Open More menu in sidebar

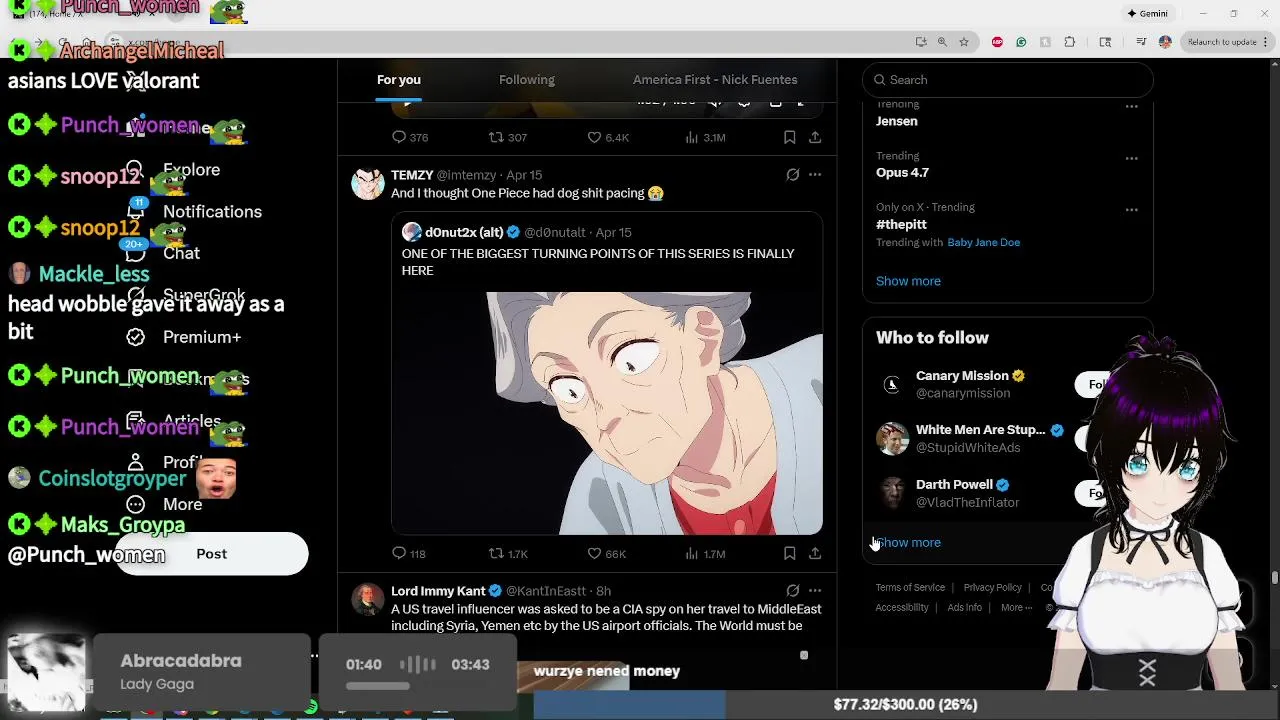(x=182, y=504)
